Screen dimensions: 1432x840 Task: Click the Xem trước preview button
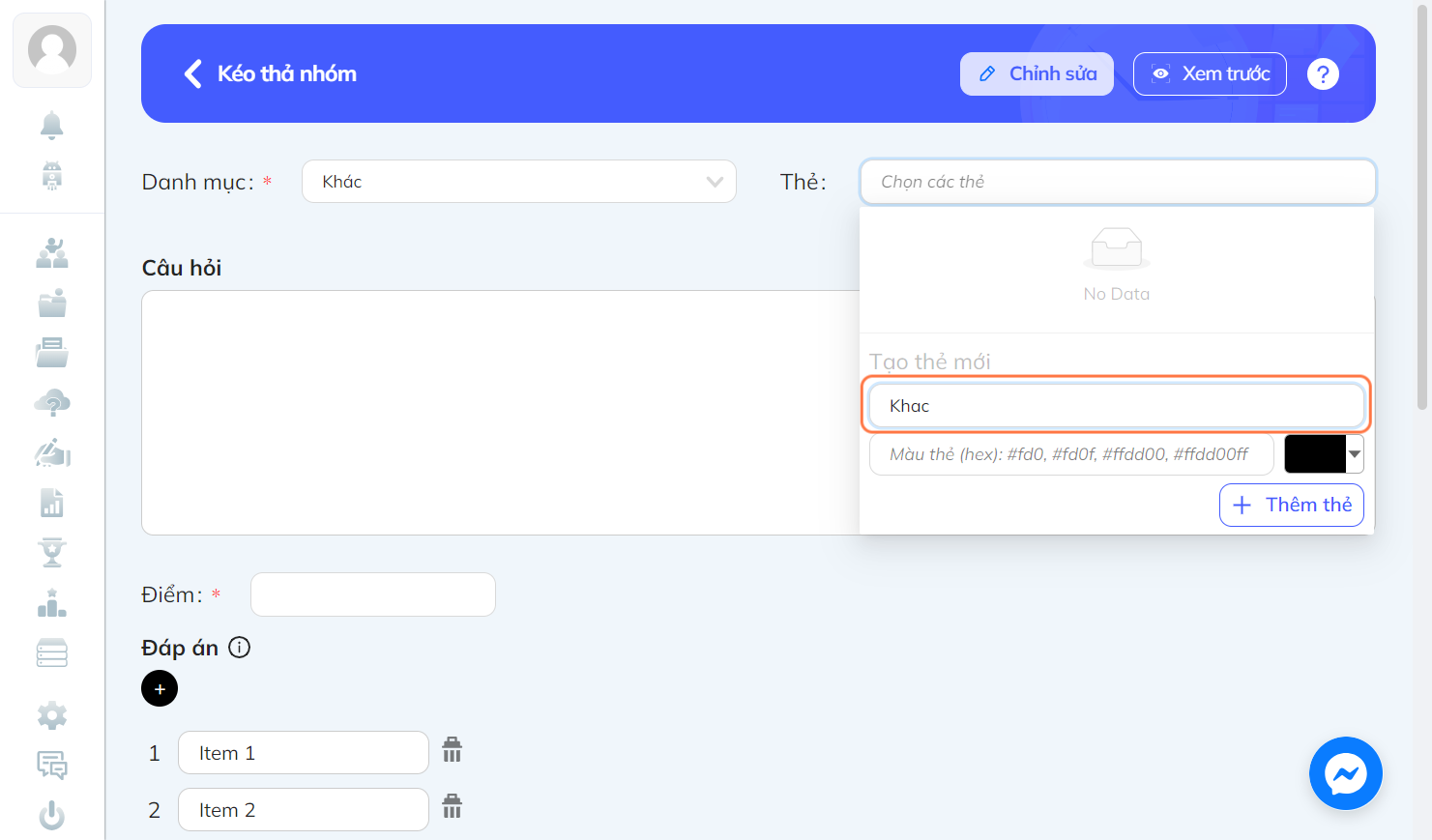(x=1210, y=73)
